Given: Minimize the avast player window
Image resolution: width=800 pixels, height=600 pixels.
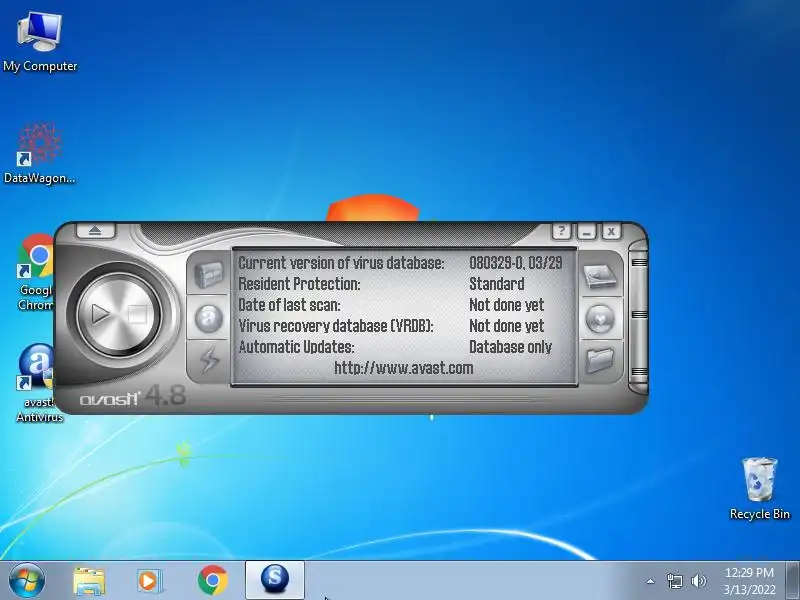Looking at the screenshot, I should pyautogui.click(x=587, y=232).
